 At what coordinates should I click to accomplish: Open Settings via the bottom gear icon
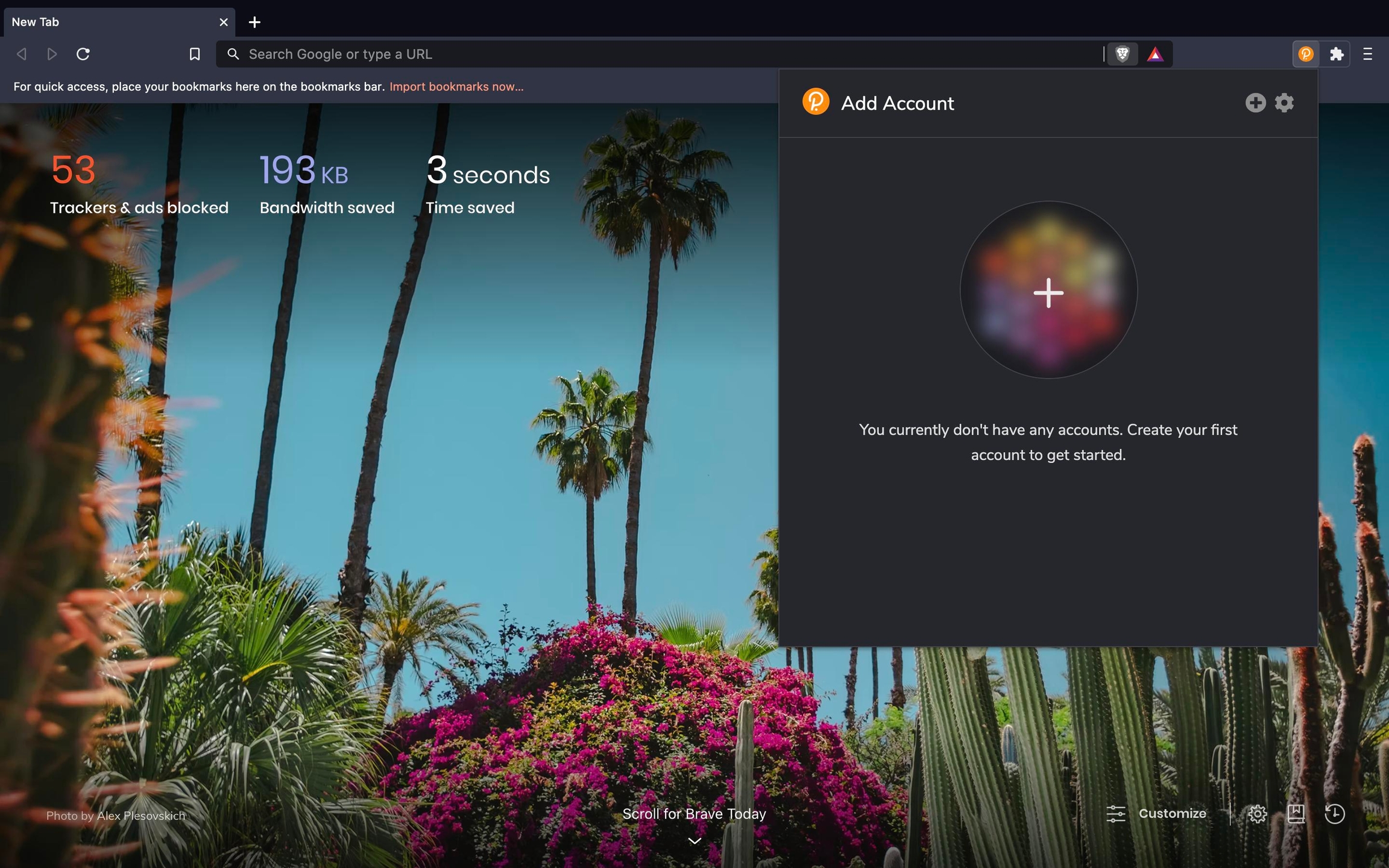1257,814
